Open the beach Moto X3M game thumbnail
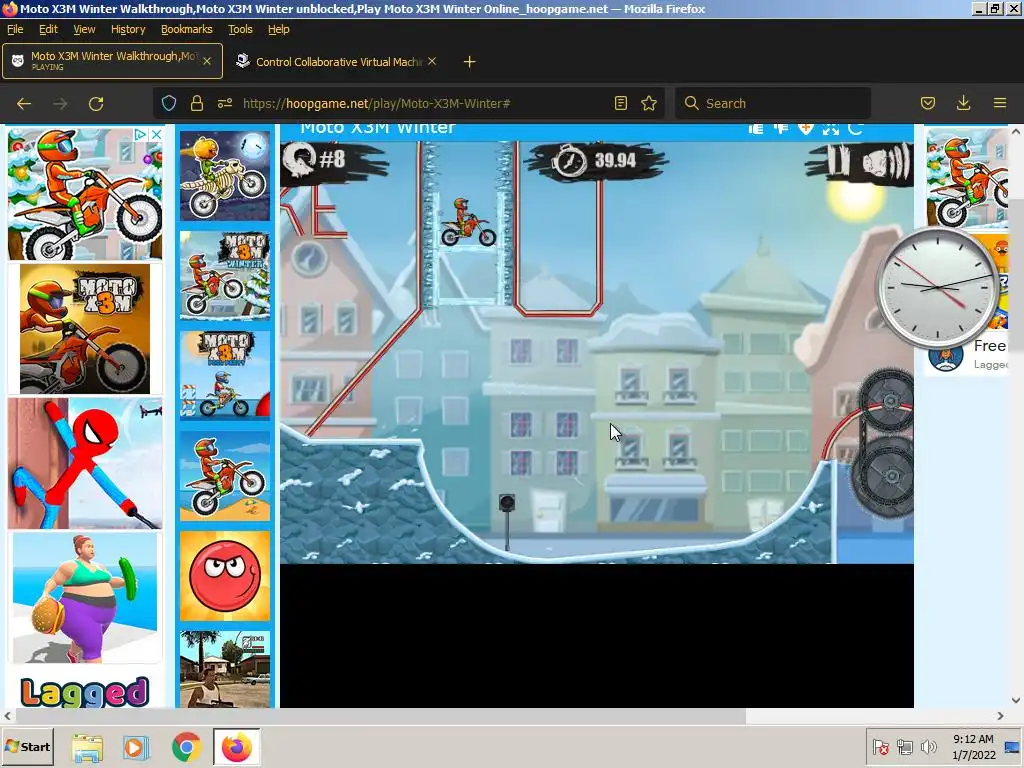 [225, 475]
